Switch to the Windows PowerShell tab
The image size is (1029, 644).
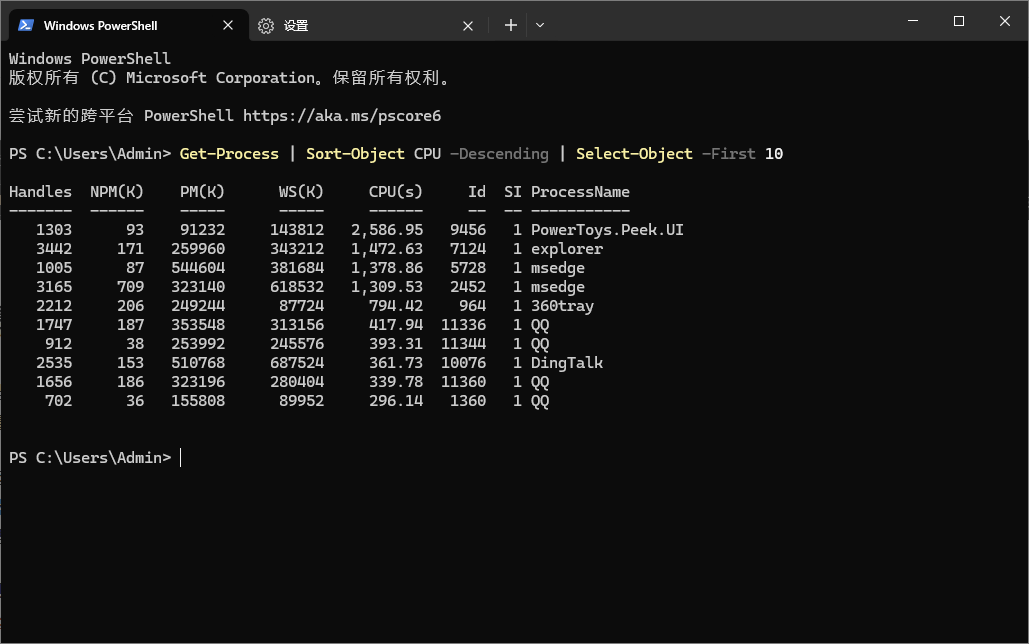(110, 26)
